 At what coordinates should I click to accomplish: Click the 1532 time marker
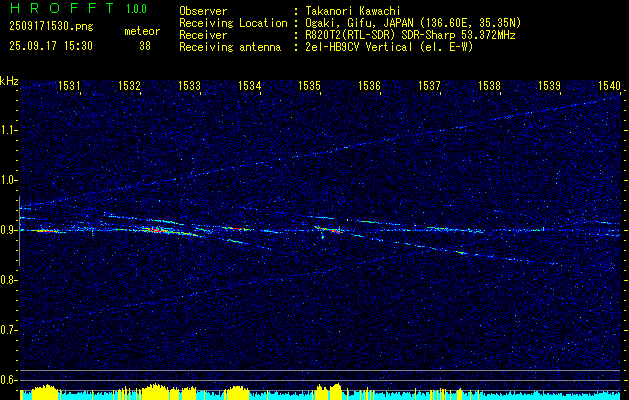pyautogui.click(x=129, y=85)
